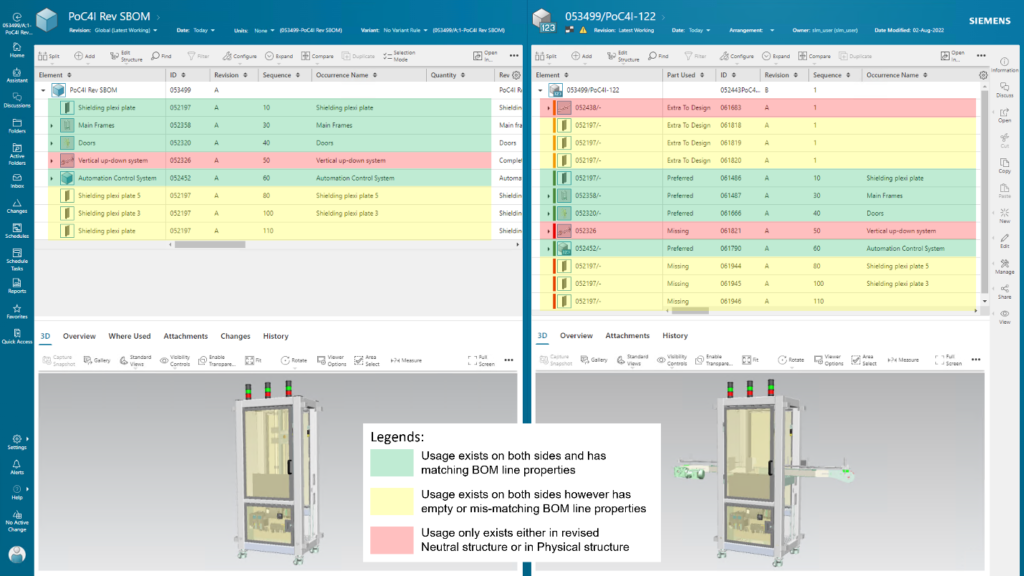The height and width of the screenshot is (576, 1024).
Task: Expand the Main Frames tree row
Action: (52, 125)
